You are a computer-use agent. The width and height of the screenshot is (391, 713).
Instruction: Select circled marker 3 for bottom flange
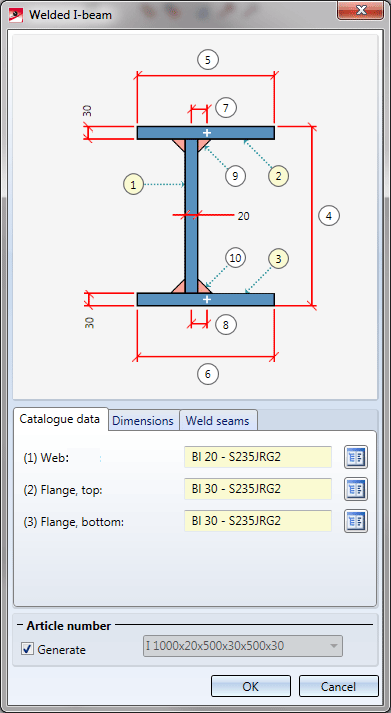tap(278, 259)
